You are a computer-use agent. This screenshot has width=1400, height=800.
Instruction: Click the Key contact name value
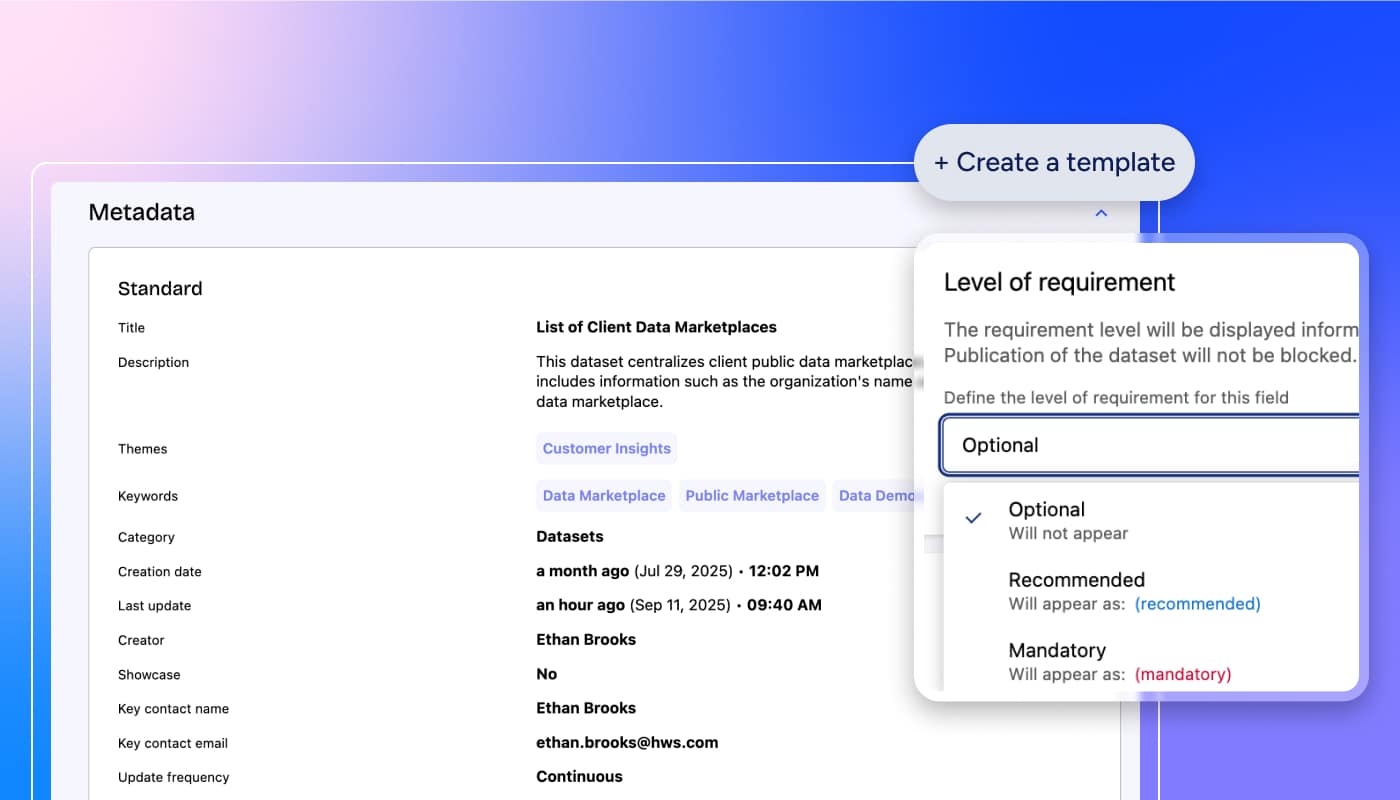(x=586, y=708)
